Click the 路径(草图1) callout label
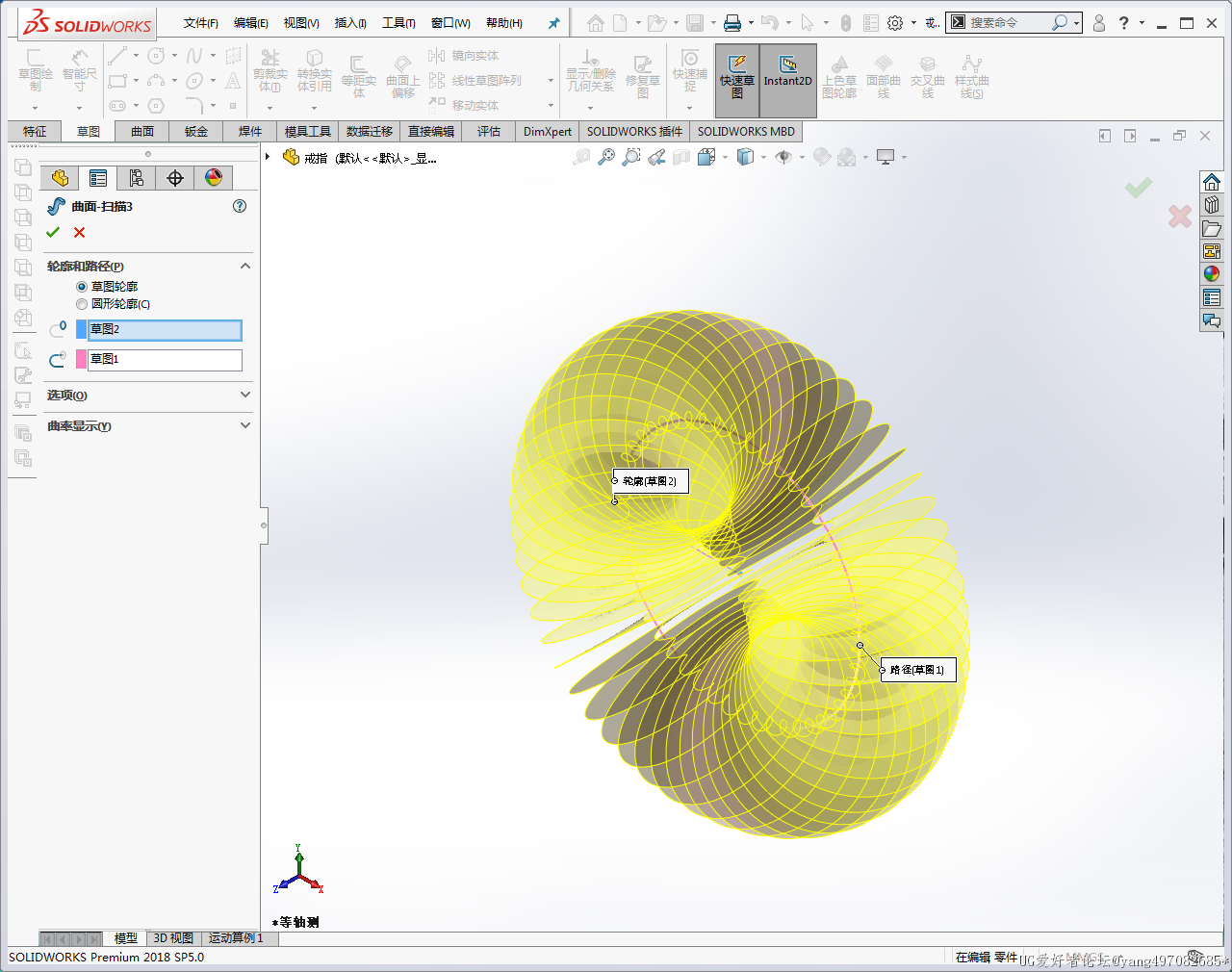Screen dimensions: 1232x972 [918, 670]
